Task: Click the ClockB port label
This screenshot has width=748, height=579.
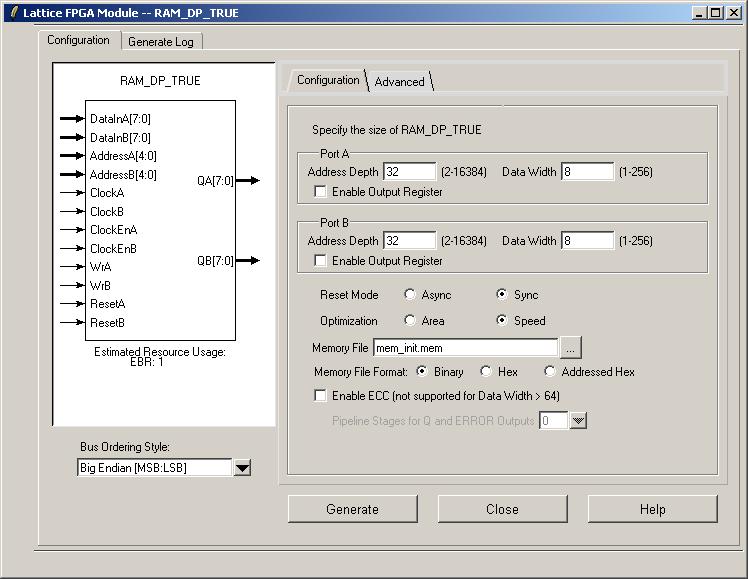Action: click(x=107, y=212)
